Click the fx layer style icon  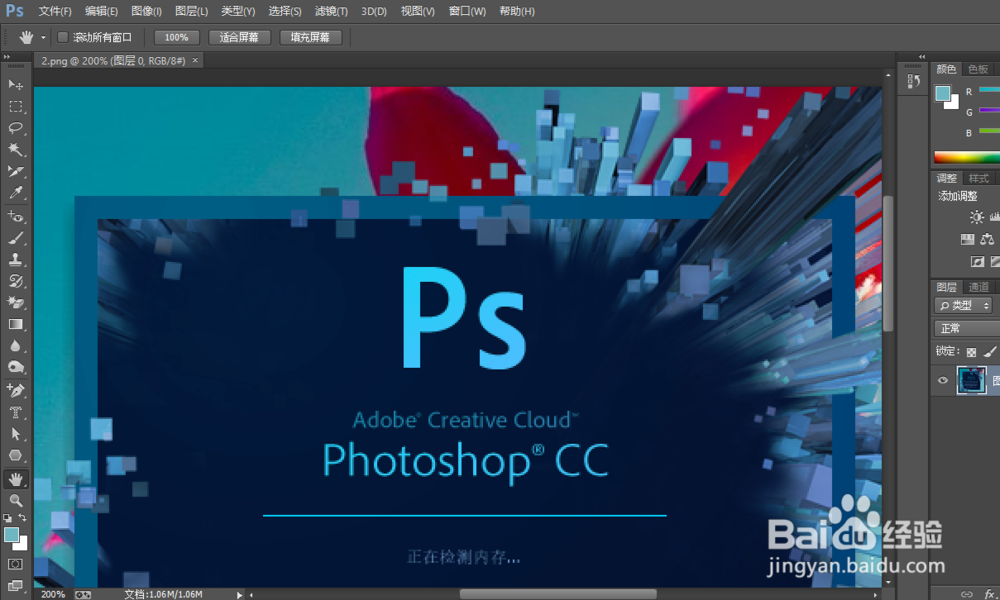[x=990, y=594]
